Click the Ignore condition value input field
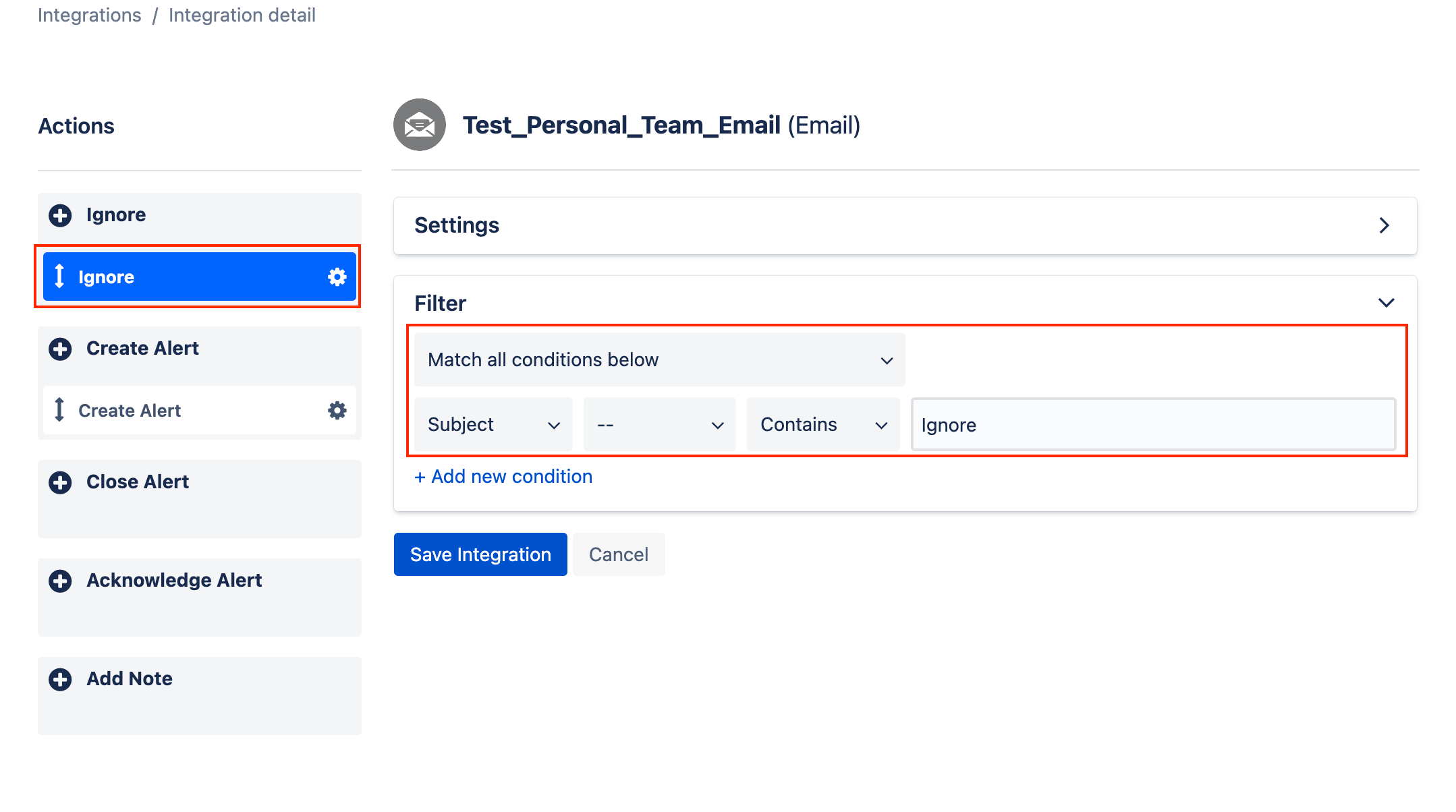The image size is (1456, 812). click(1154, 424)
